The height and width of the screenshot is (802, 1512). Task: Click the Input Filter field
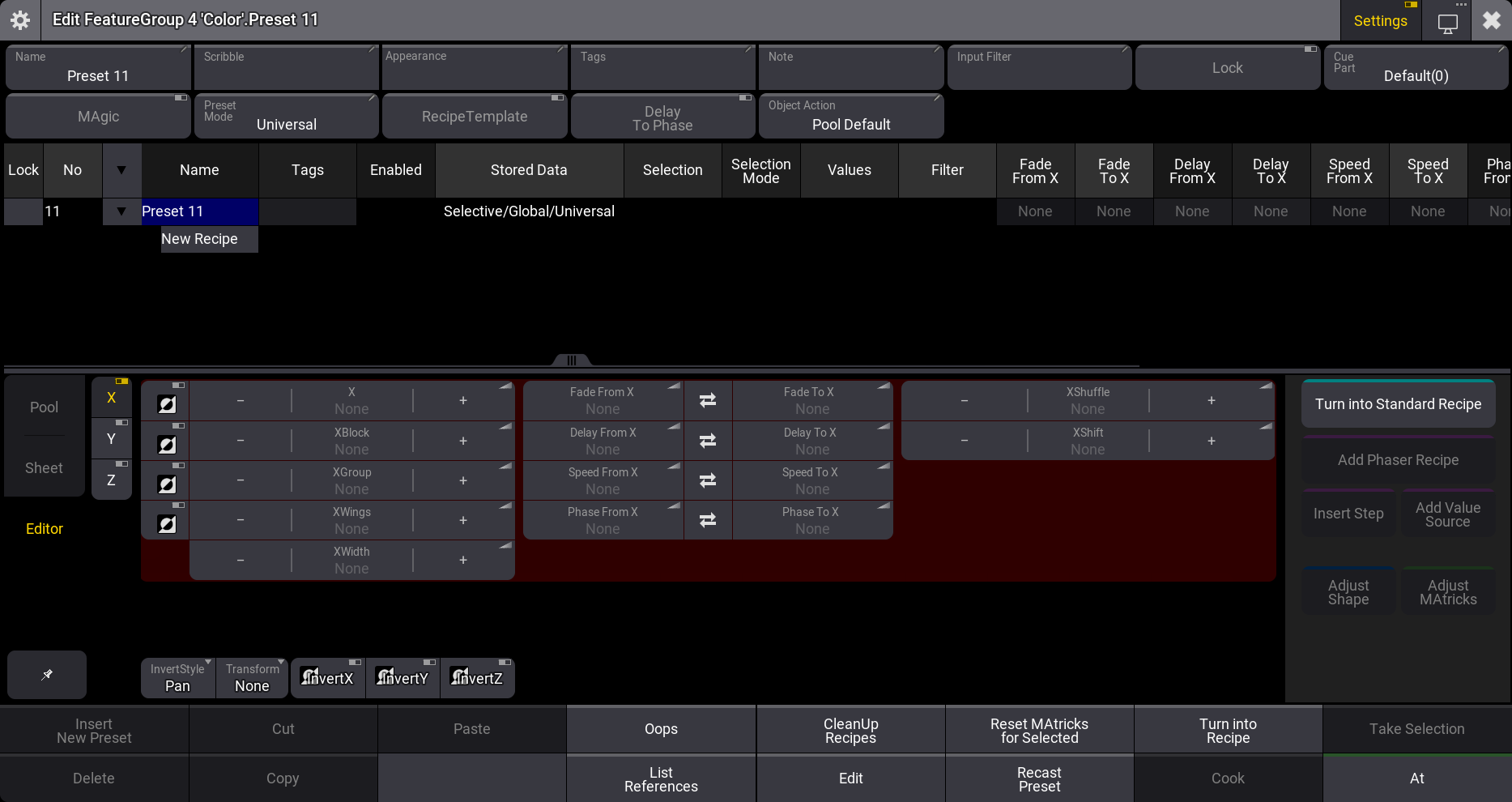point(1039,68)
